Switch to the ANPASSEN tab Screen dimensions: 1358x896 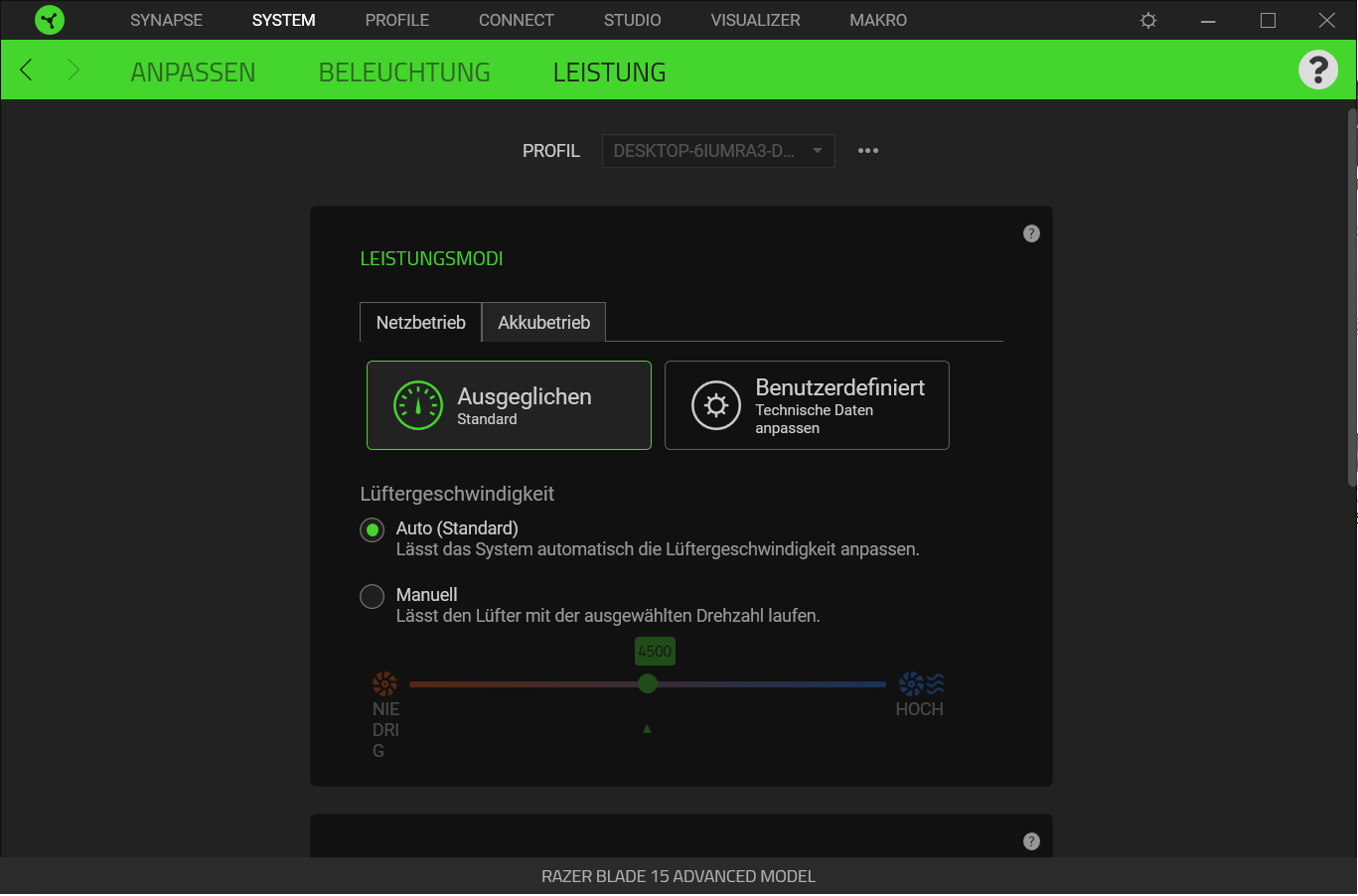[x=193, y=73]
